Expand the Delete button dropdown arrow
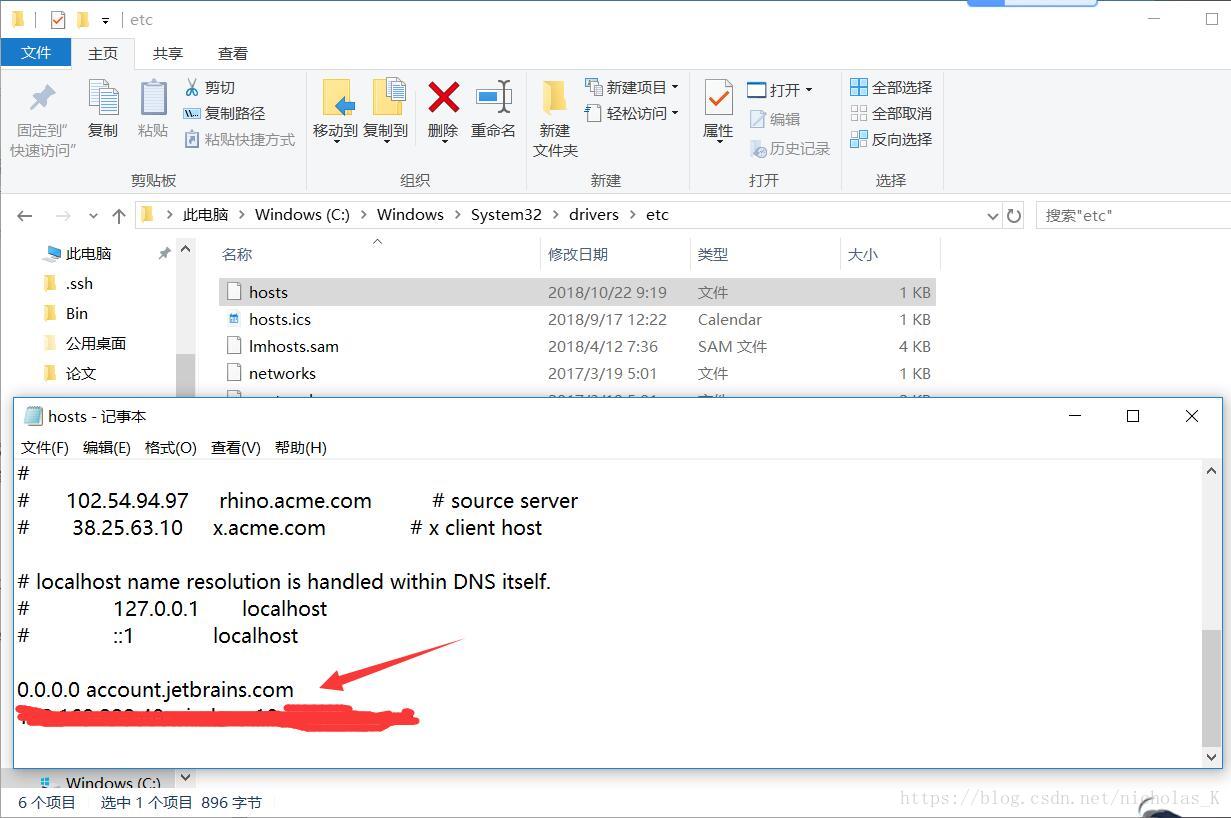1231x818 pixels. click(443, 142)
